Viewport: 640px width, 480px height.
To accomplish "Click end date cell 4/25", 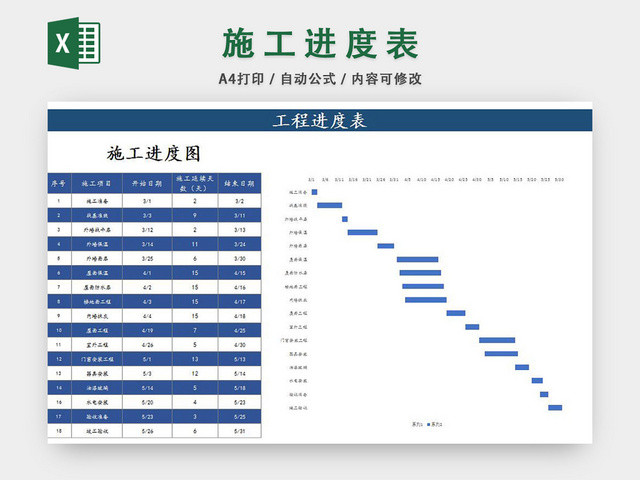I will point(240,330).
